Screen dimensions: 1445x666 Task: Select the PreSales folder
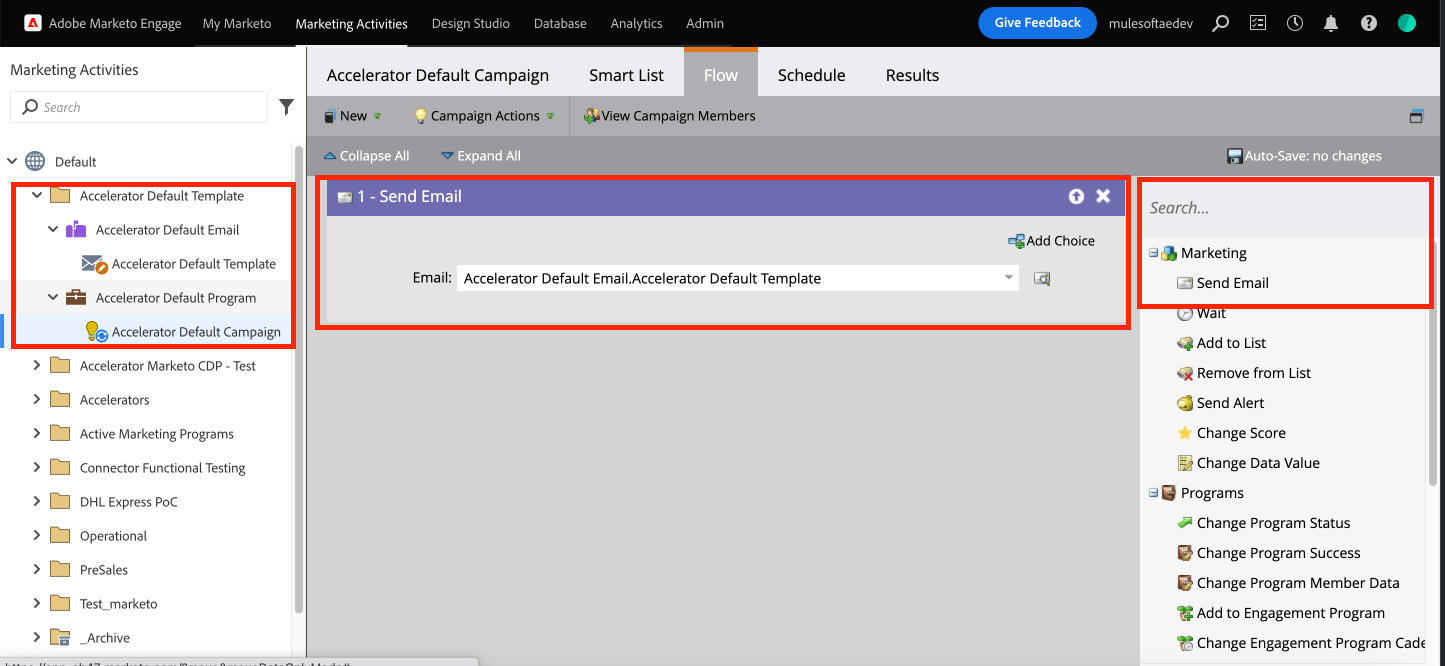103,570
